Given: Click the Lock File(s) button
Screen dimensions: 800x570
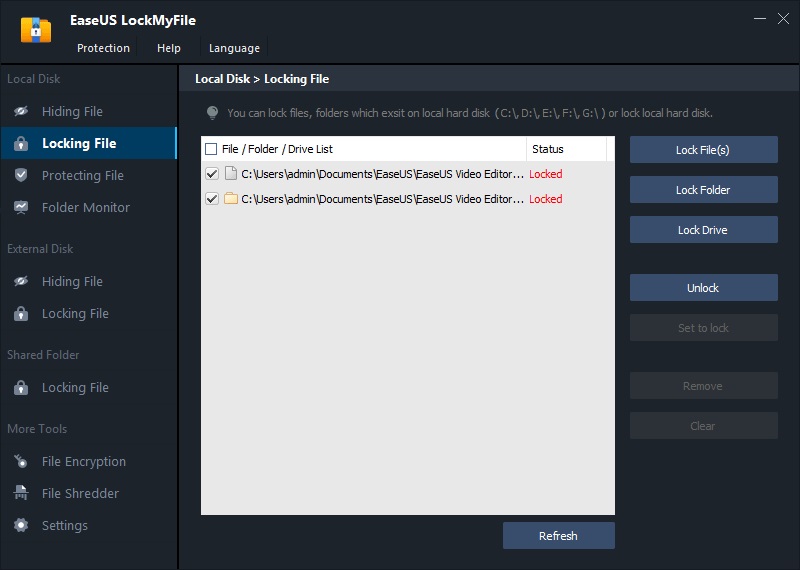Looking at the screenshot, I should tap(704, 150).
